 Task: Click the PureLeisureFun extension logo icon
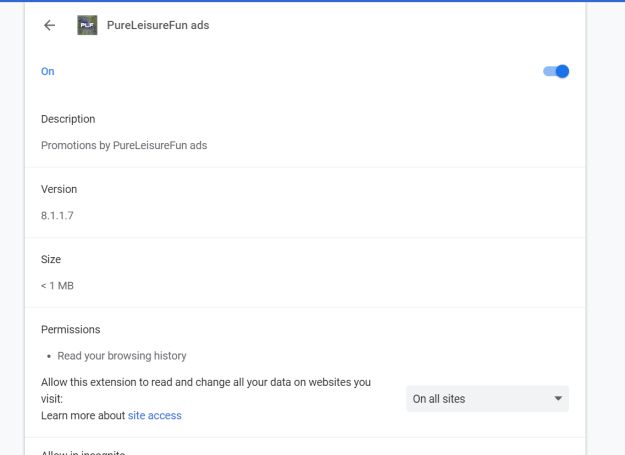click(87, 26)
